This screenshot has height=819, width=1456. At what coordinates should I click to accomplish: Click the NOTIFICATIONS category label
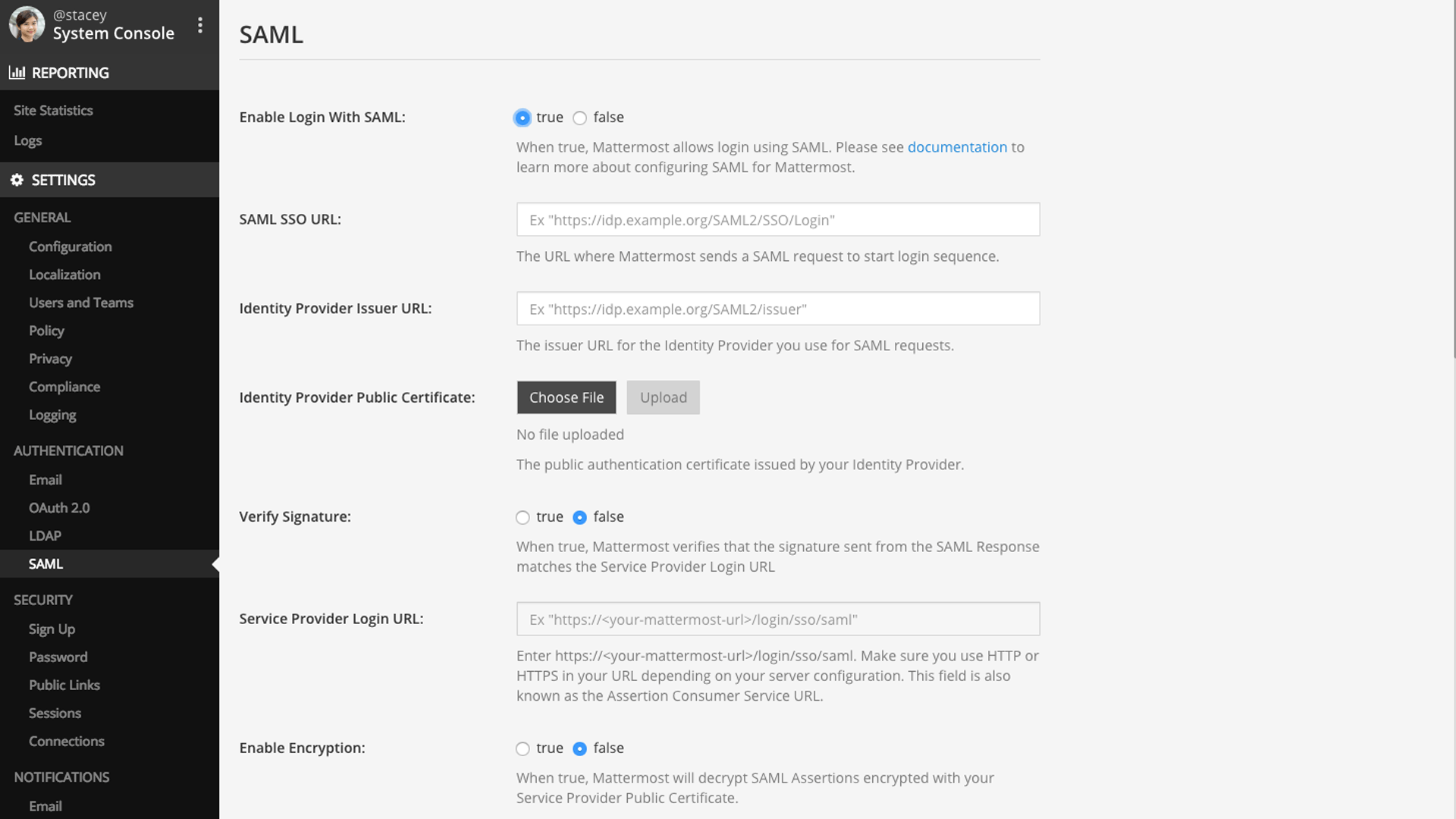coord(61,778)
